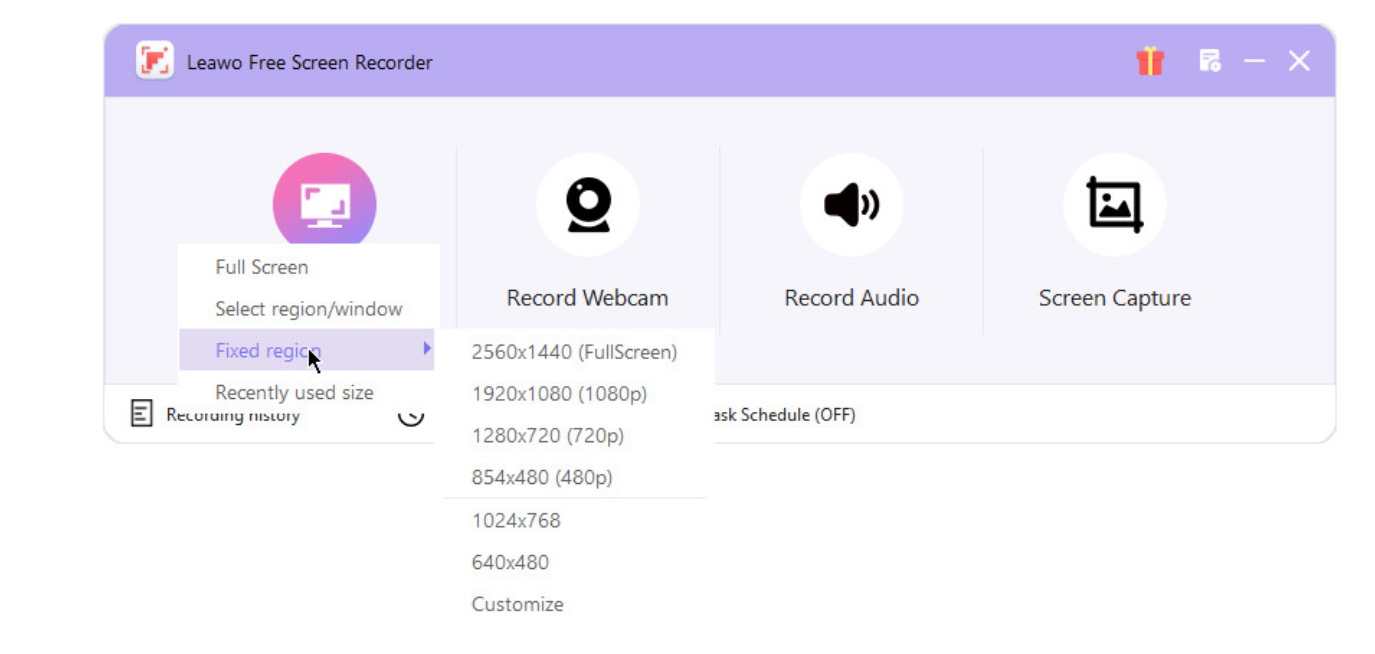Pick the 854x480 (480p) size
Screen dimensions: 1375x654
tap(541, 478)
